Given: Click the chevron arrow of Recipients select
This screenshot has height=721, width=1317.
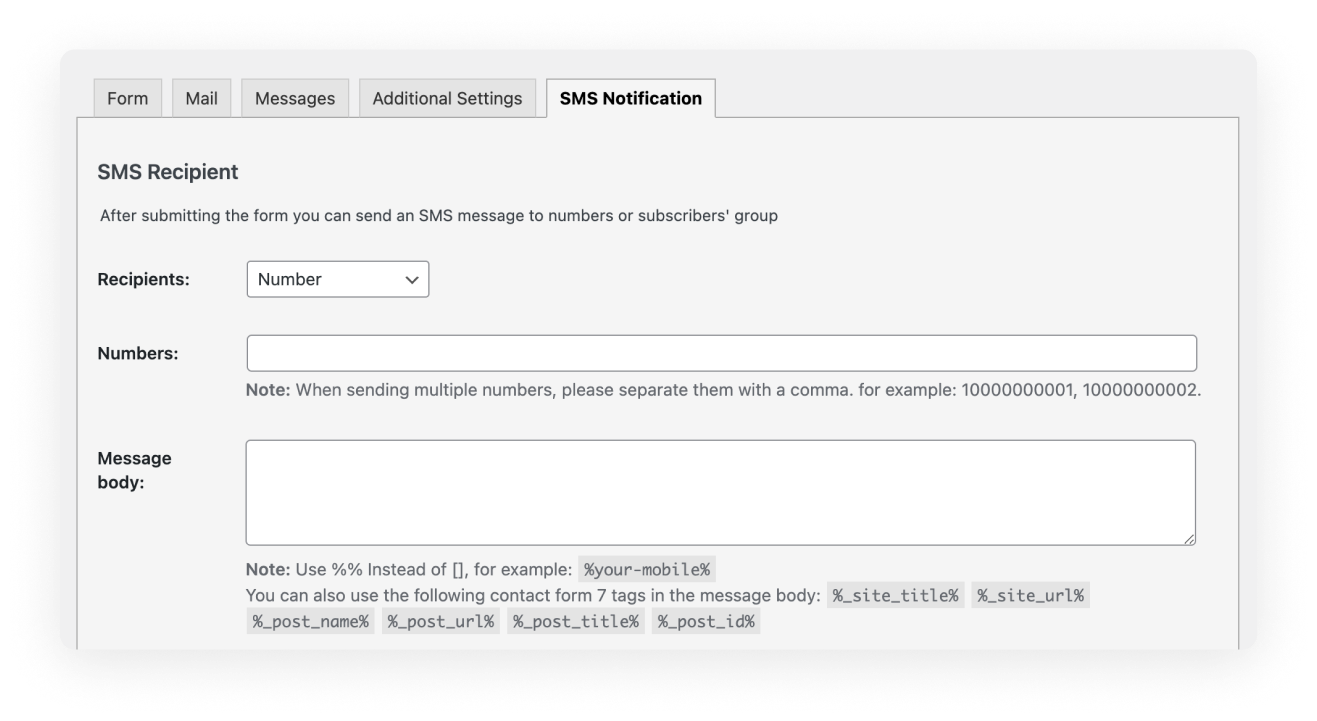Looking at the screenshot, I should coord(410,280).
